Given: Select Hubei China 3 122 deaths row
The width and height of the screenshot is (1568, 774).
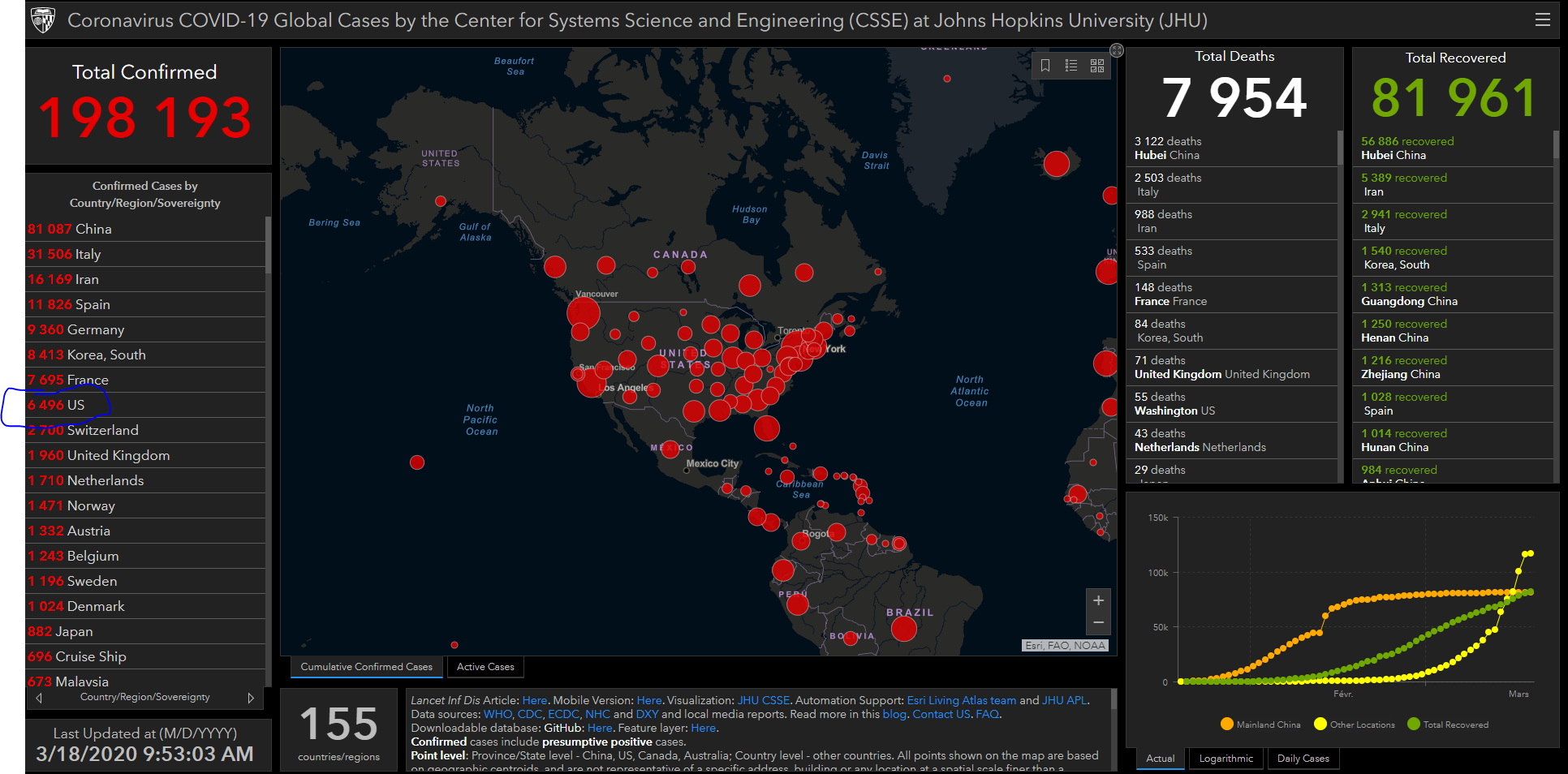Looking at the screenshot, I should (x=1231, y=148).
